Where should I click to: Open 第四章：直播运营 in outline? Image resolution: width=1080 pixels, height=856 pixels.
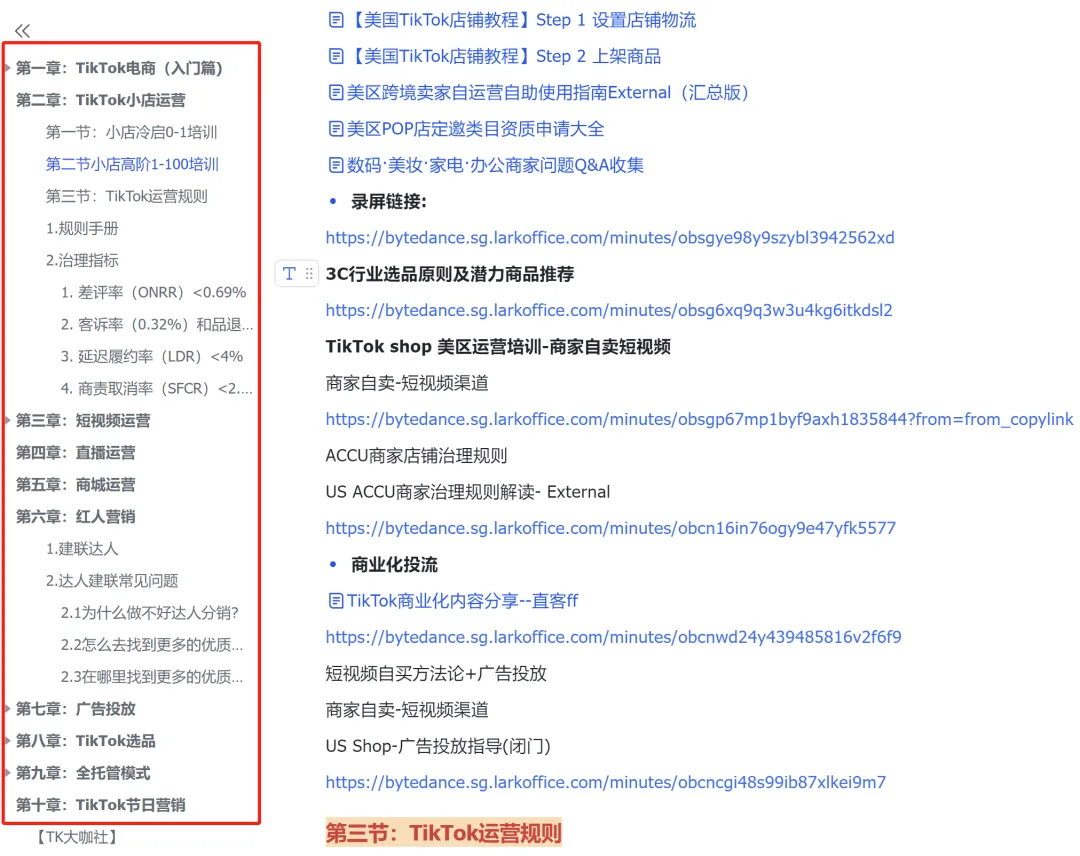(x=76, y=452)
